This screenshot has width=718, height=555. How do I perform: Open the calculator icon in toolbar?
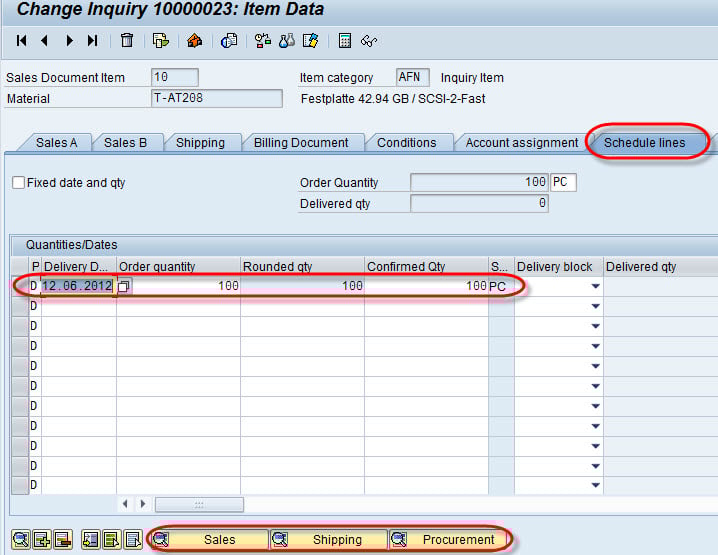click(x=345, y=41)
